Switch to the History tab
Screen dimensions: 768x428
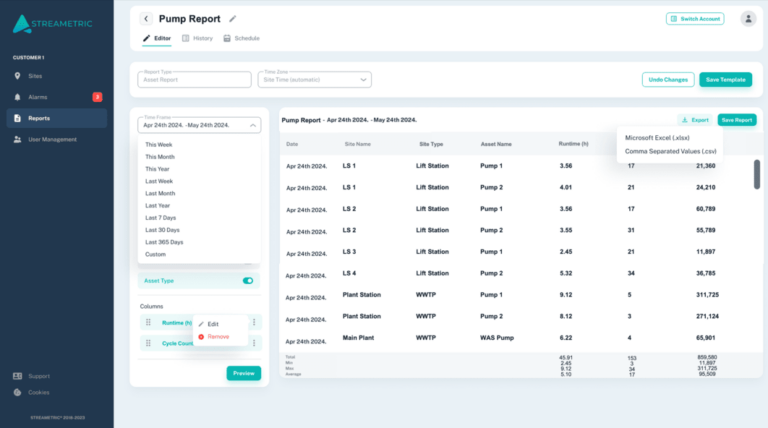pos(197,38)
